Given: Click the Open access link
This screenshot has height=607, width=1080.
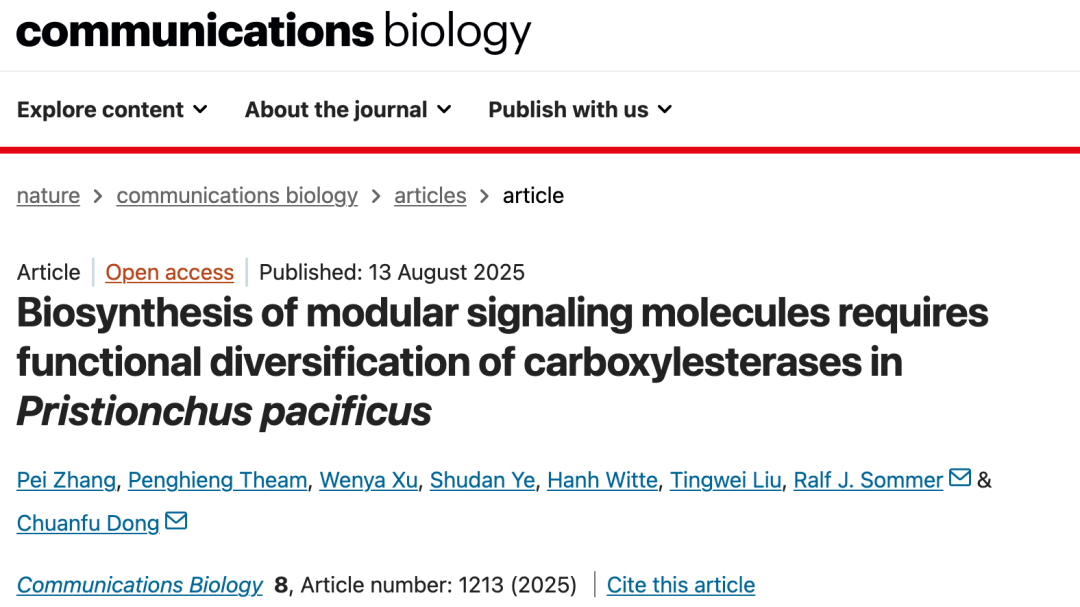Looking at the screenshot, I should (169, 272).
